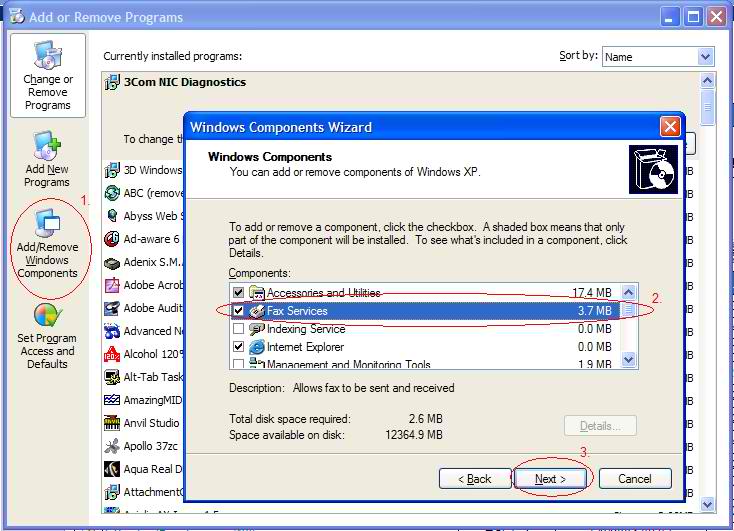Select '3Com NIC Diagnostics' program name
The image size is (734, 531).
pyautogui.click(x=185, y=82)
